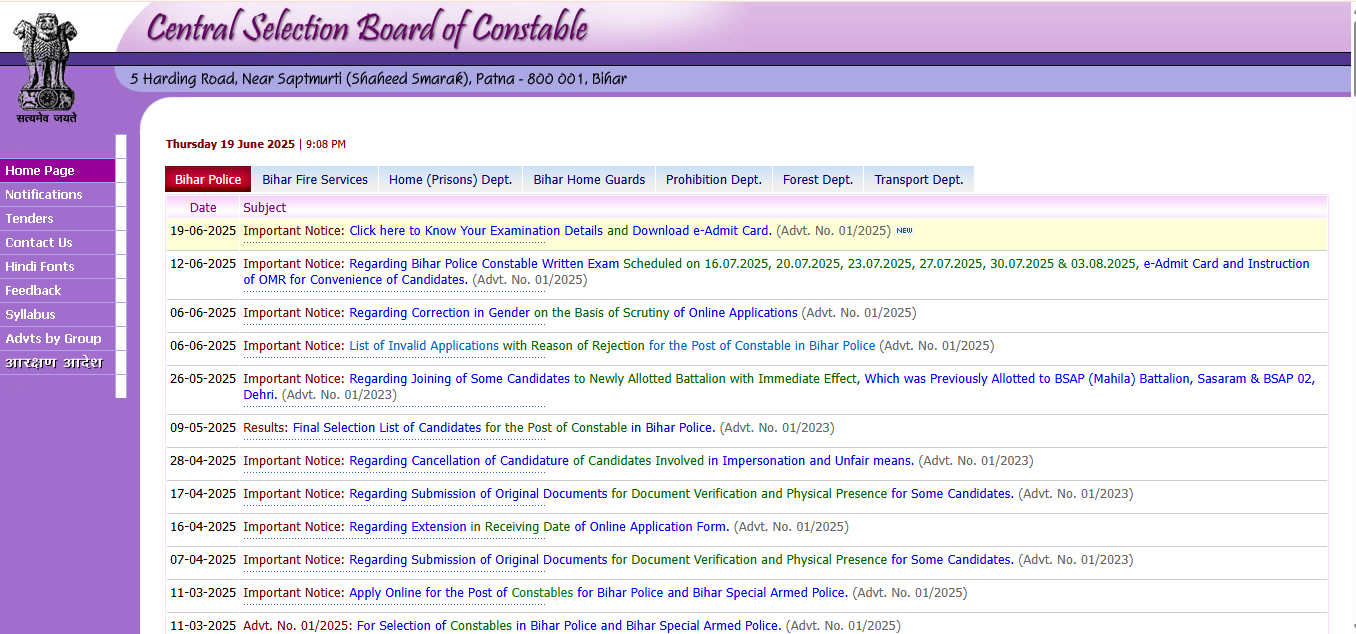
Task: Click the 'Central Selection Board of Constable' heading
Action: pyautogui.click(x=367, y=27)
